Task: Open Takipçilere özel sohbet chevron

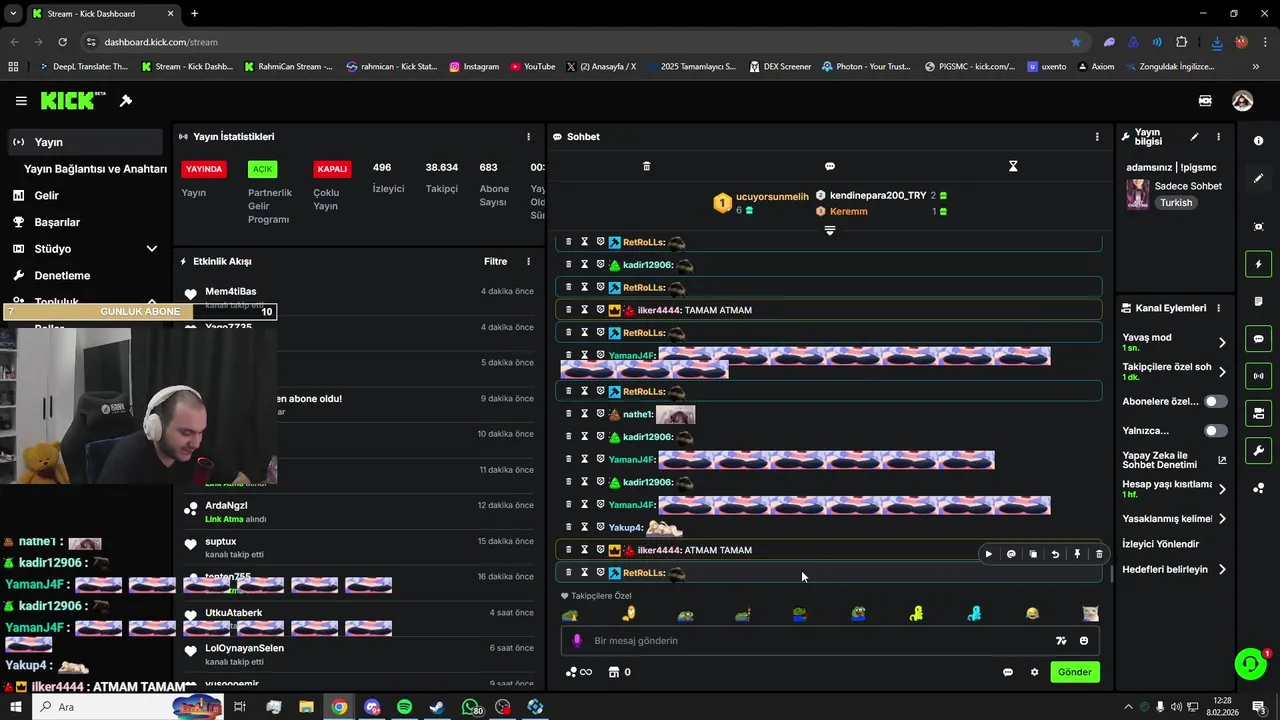Action: [1222, 372]
